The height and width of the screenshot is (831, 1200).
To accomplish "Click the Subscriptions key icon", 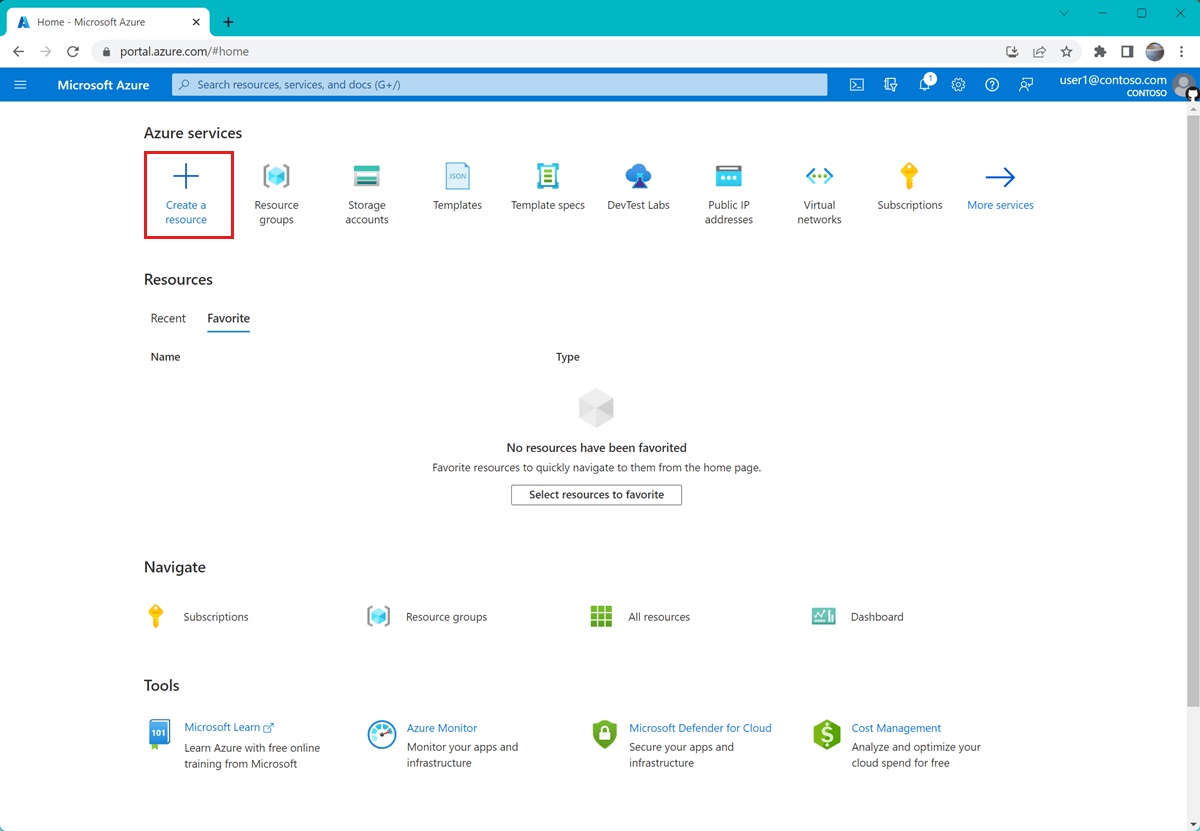I will 909,178.
